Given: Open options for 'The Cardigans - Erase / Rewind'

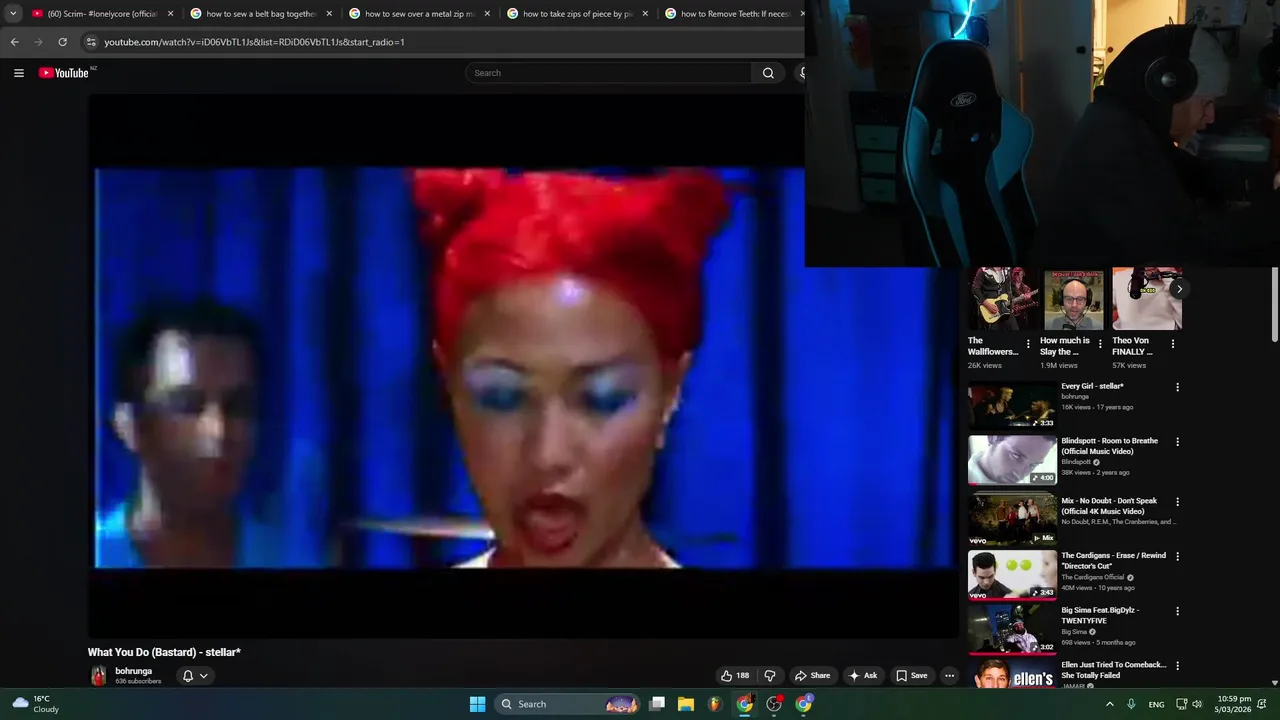Looking at the screenshot, I should (x=1177, y=556).
